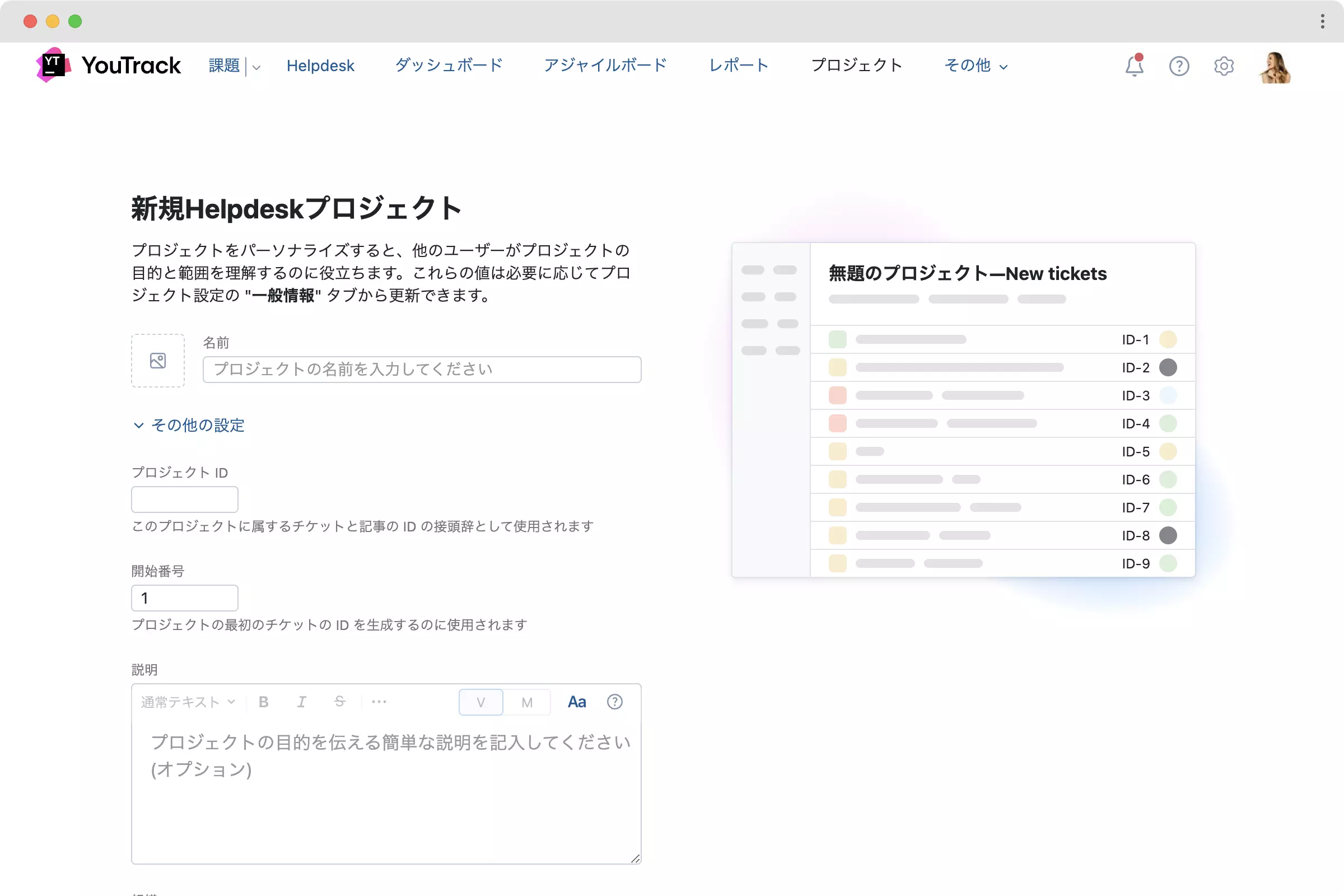Open the notifications bell
The width and height of the screenshot is (1344, 896).
(x=1133, y=66)
